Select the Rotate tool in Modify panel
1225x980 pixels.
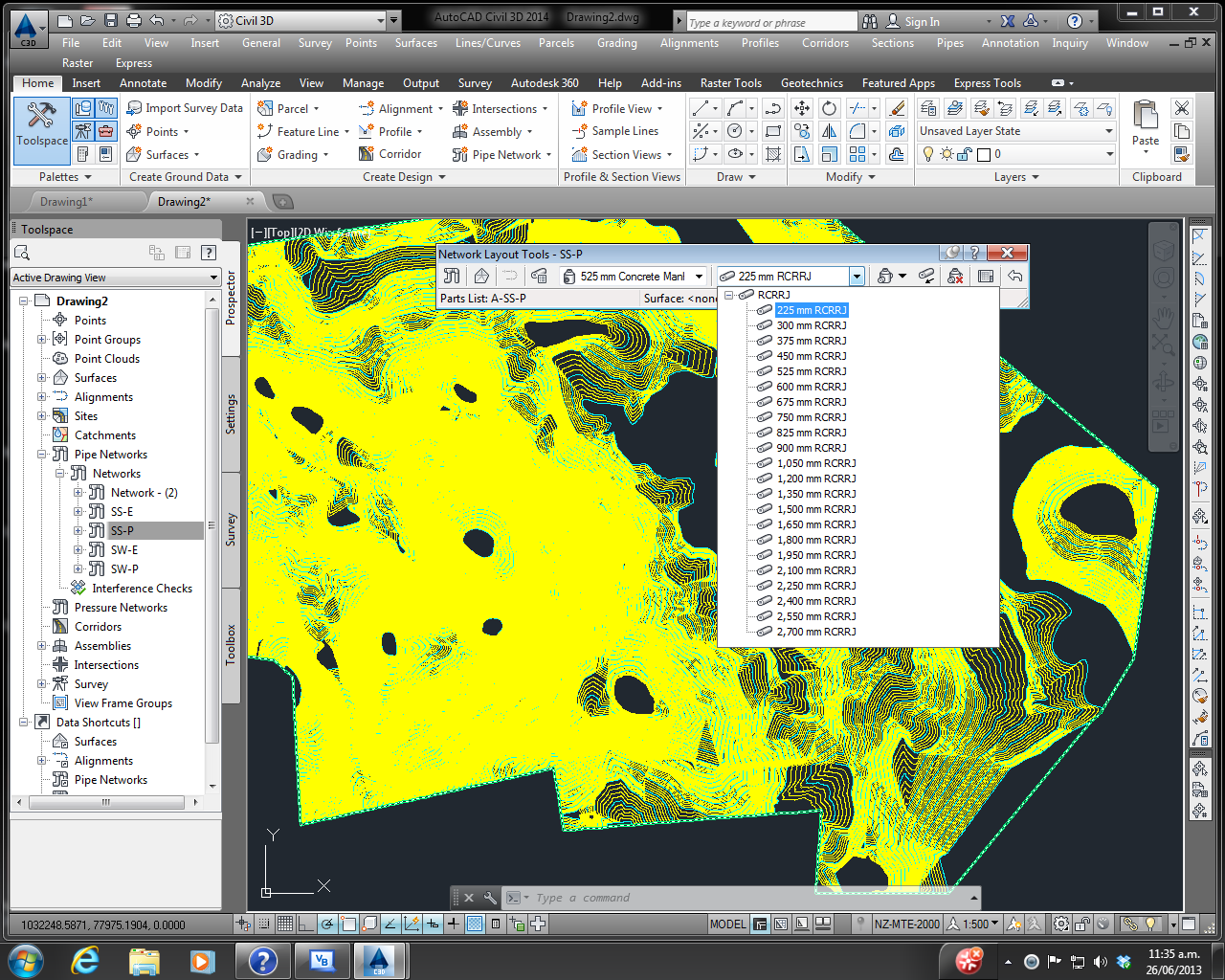[x=830, y=108]
